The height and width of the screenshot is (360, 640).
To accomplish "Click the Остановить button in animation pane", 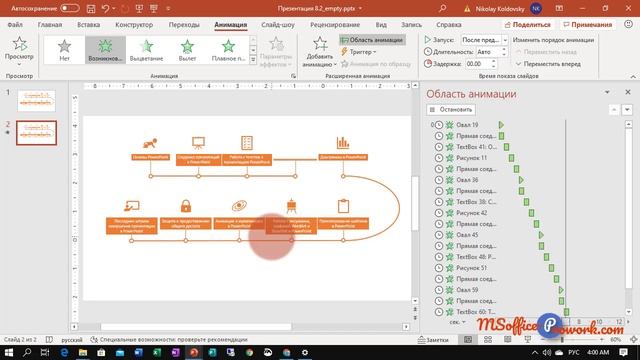I will (451, 109).
